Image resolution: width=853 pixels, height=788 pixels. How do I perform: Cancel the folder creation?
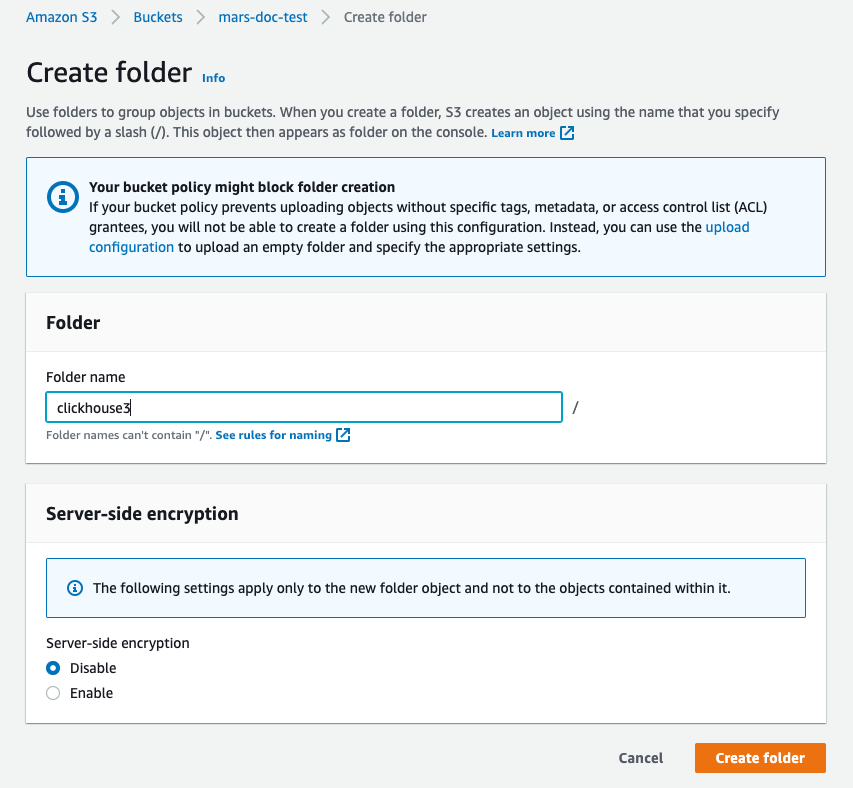[x=640, y=758]
